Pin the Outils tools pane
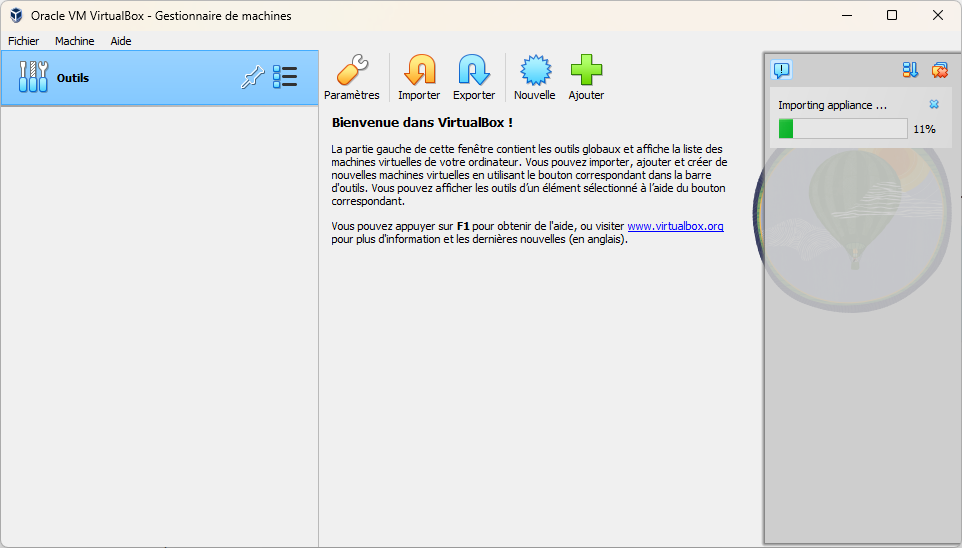This screenshot has width=962, height=548. tap(252, 78)
